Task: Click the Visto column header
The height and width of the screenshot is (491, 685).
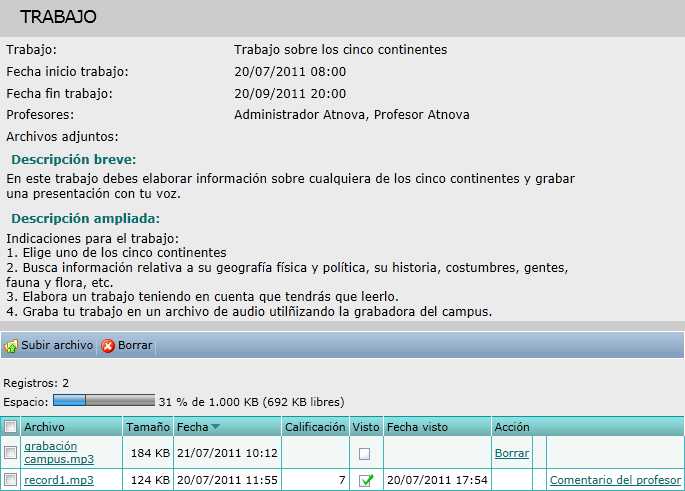Action: 366,427
